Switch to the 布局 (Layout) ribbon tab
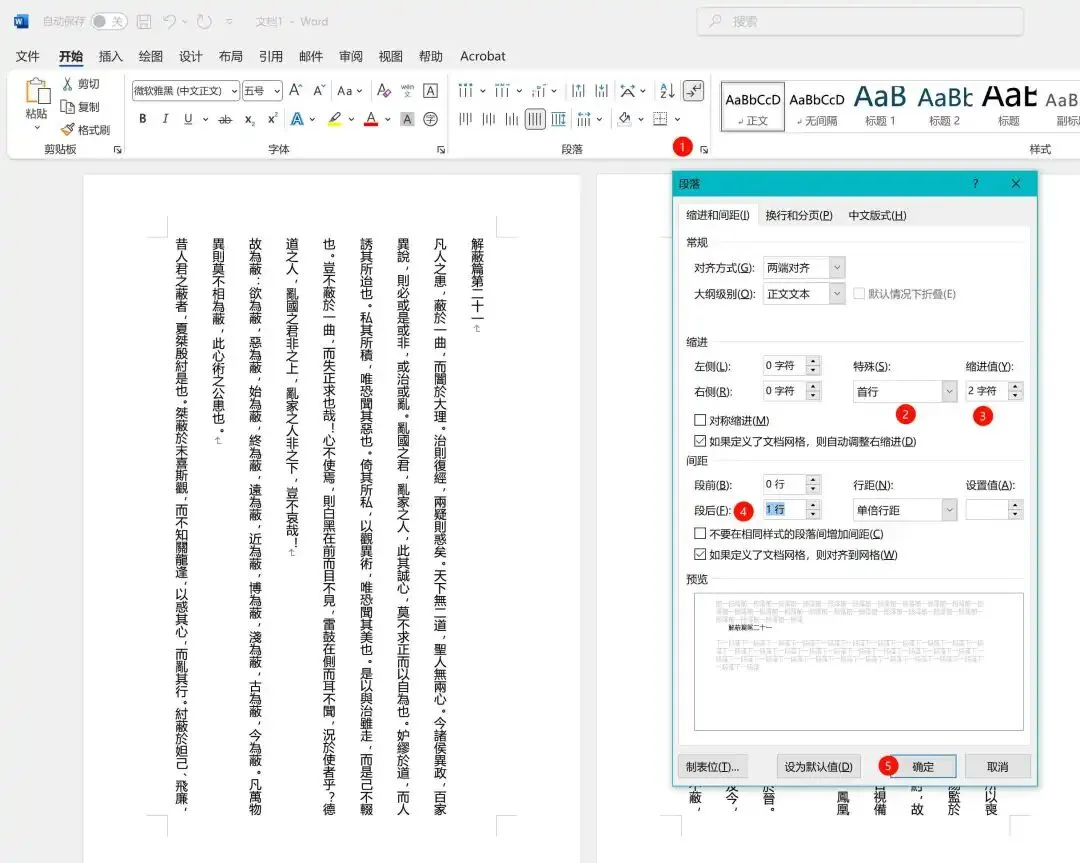Viewport: 1080px width, 863px height. (x=230, y=56)
